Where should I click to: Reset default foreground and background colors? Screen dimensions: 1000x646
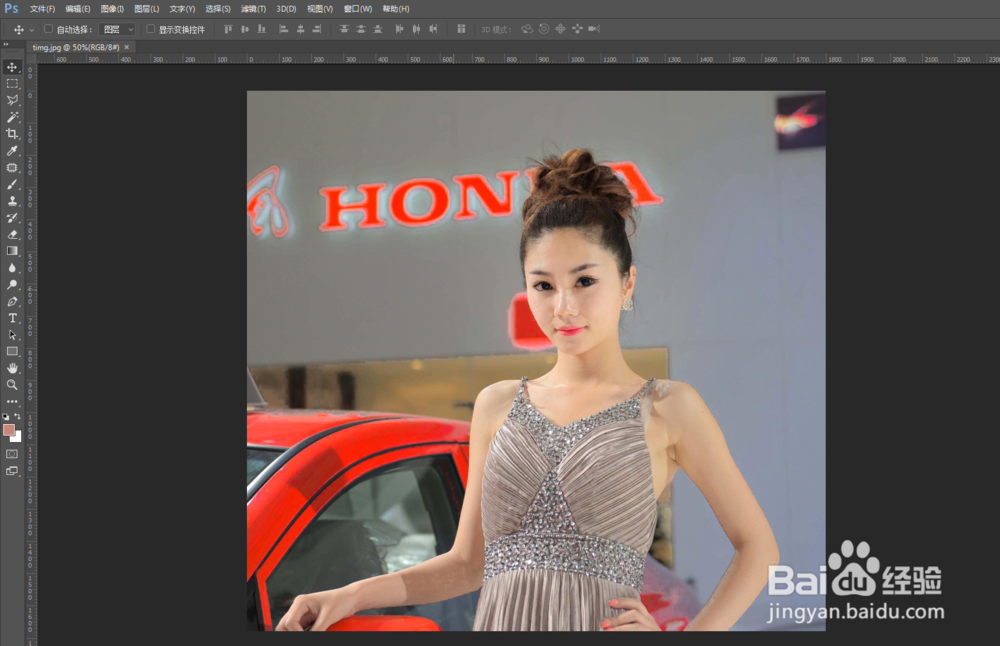[6, 416]
